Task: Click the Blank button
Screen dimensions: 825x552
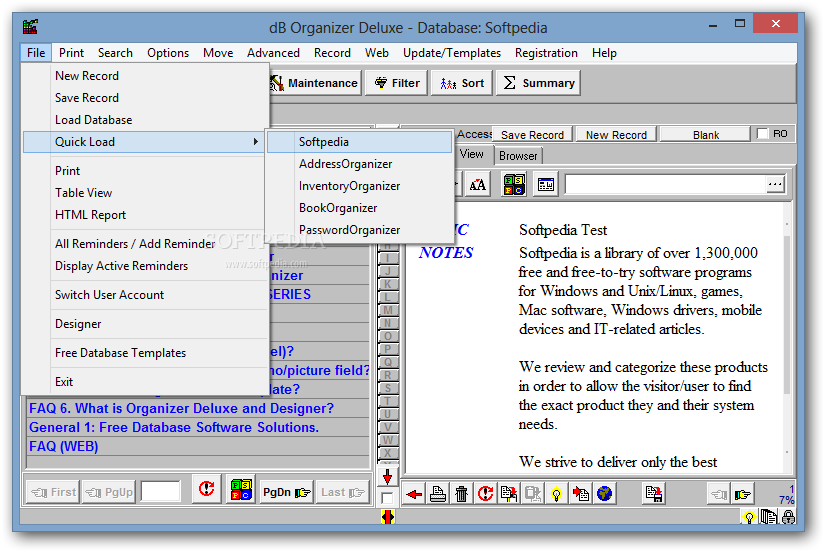Action: (705, 135)
